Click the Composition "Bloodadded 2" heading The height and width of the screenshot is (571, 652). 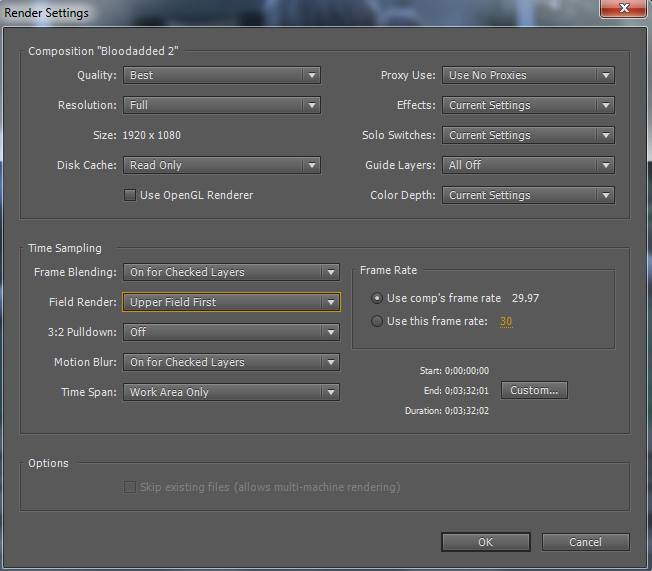click(103, 51)
